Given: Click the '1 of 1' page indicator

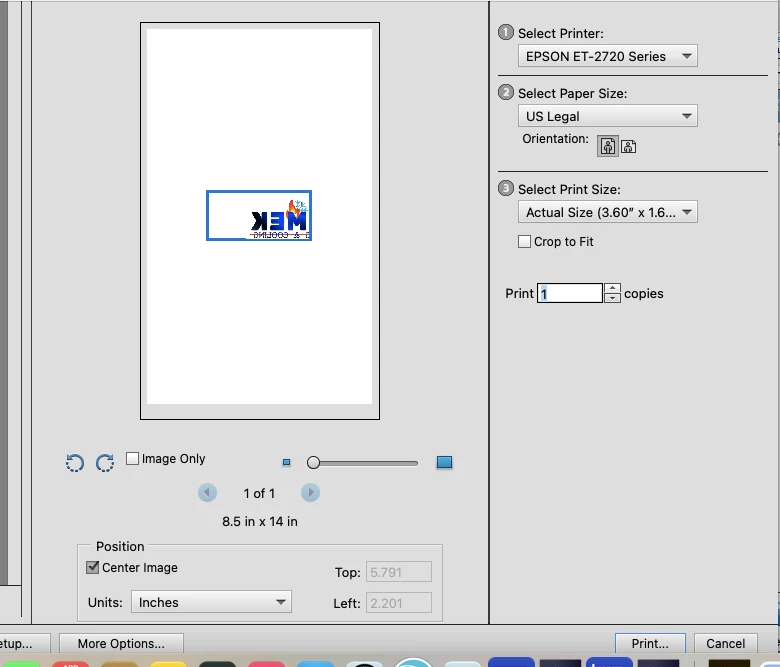Looking at the screenshot, I should click(259, 493).
